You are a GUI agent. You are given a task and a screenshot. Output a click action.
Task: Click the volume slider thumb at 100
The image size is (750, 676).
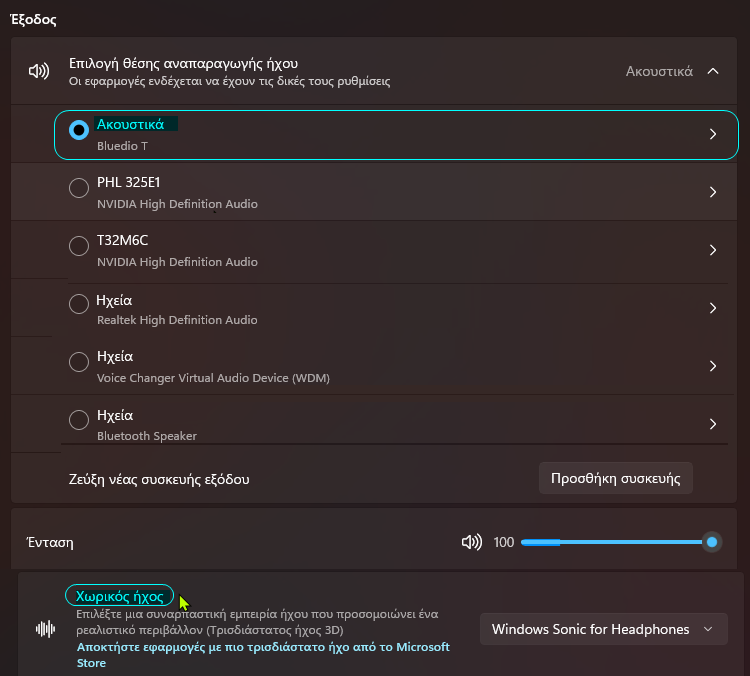pos(712,542)
